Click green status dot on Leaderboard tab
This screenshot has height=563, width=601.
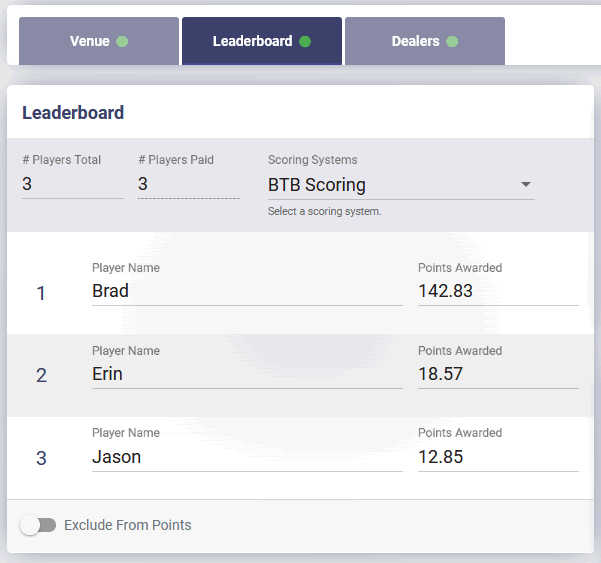pyautogui.click(x=305, y=41)
